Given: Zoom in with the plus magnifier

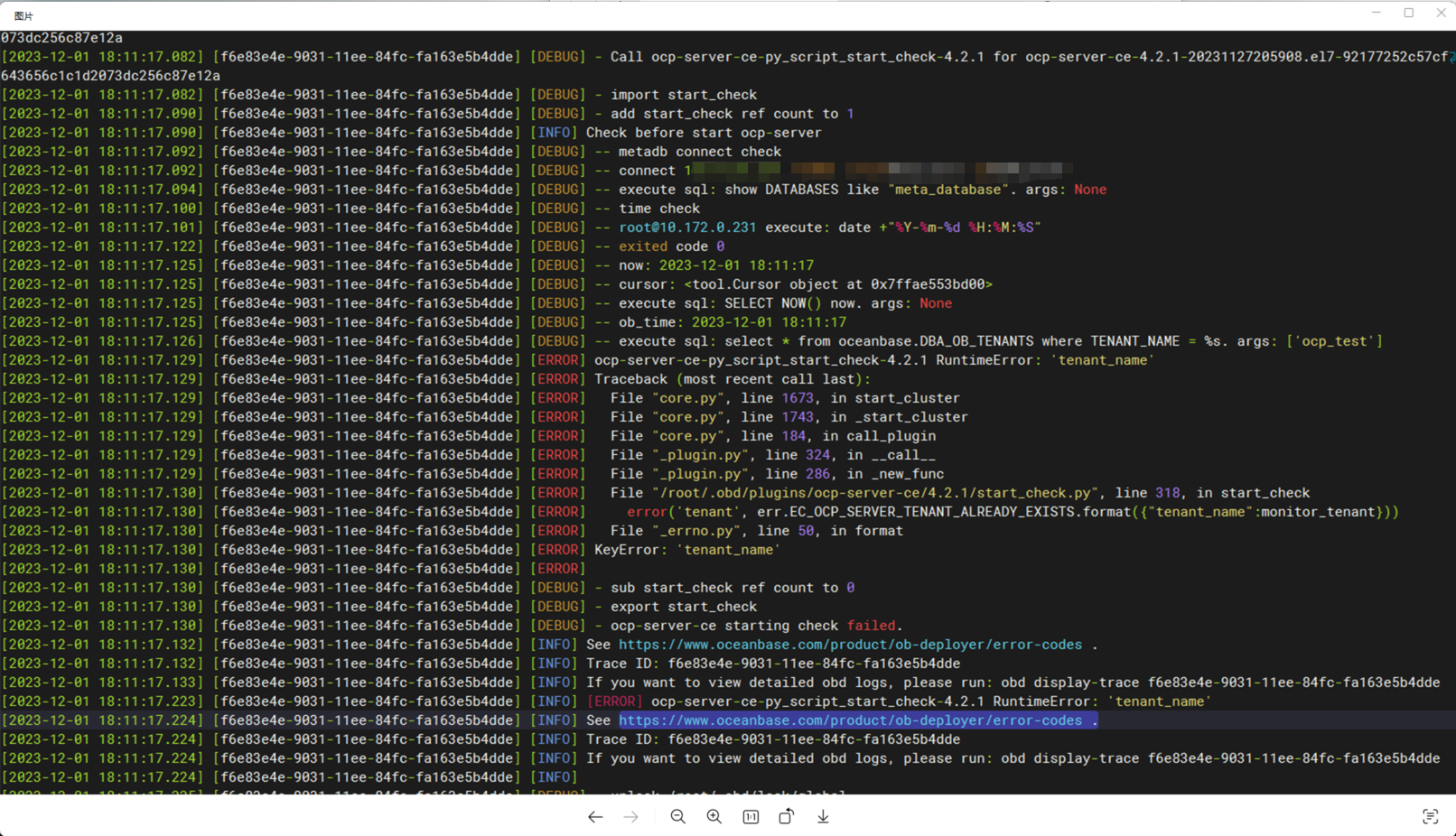Looking at the screenshot, I should coord(714,817).
